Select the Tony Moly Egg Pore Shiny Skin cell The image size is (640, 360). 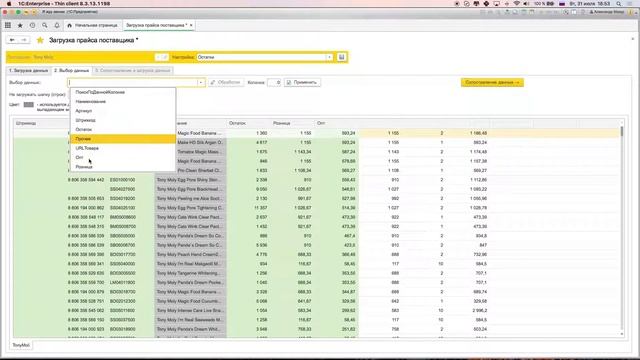click(190, 180)
